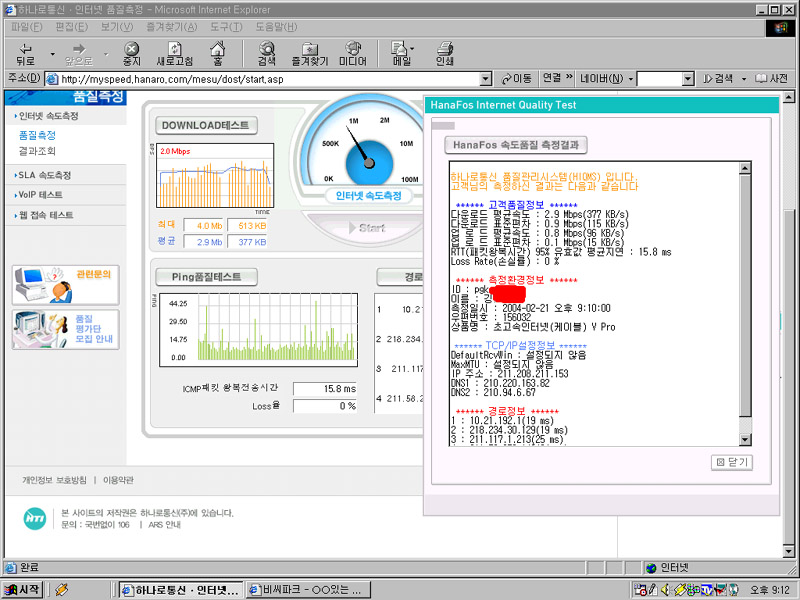Open the Back button history dropdown arrow
This screenshot has width=800, height=600.
pyautogui.click(x=52, y=54)
